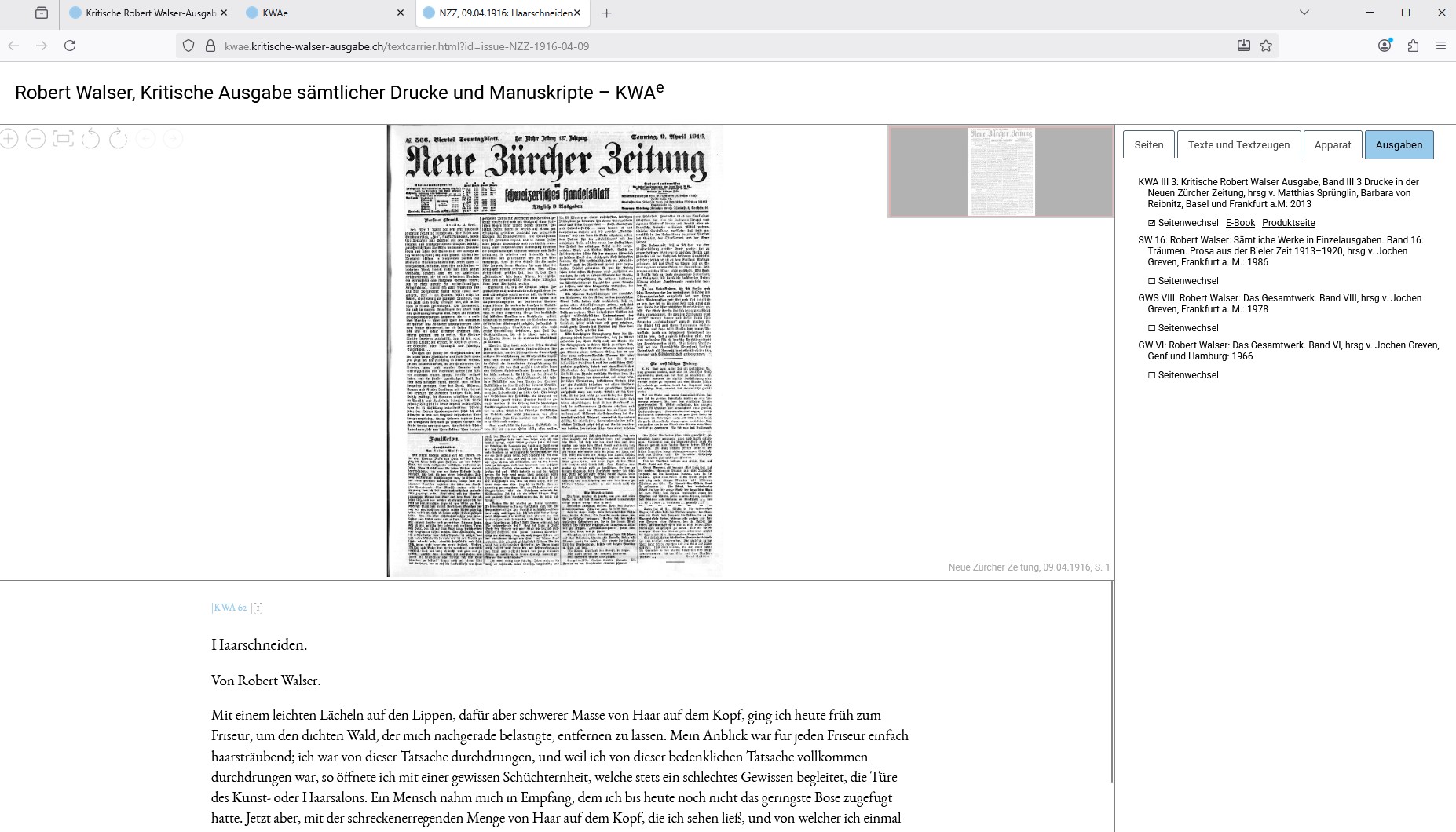Fit the newspaper page to the viewer
1456x832 pixels.
(63, 138)
